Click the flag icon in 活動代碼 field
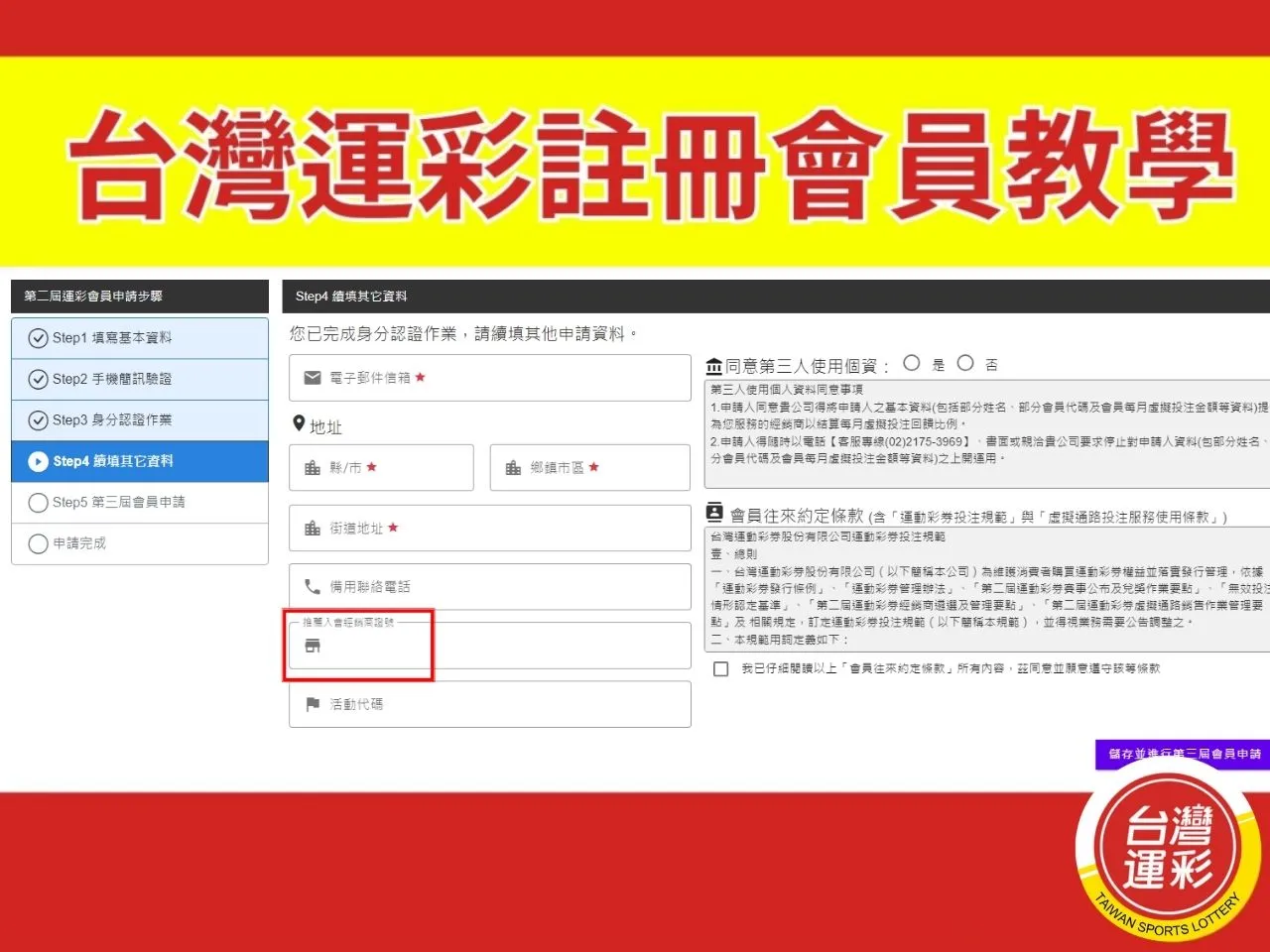This screenshot has width=1270, height=952. [x=313, y=704]
